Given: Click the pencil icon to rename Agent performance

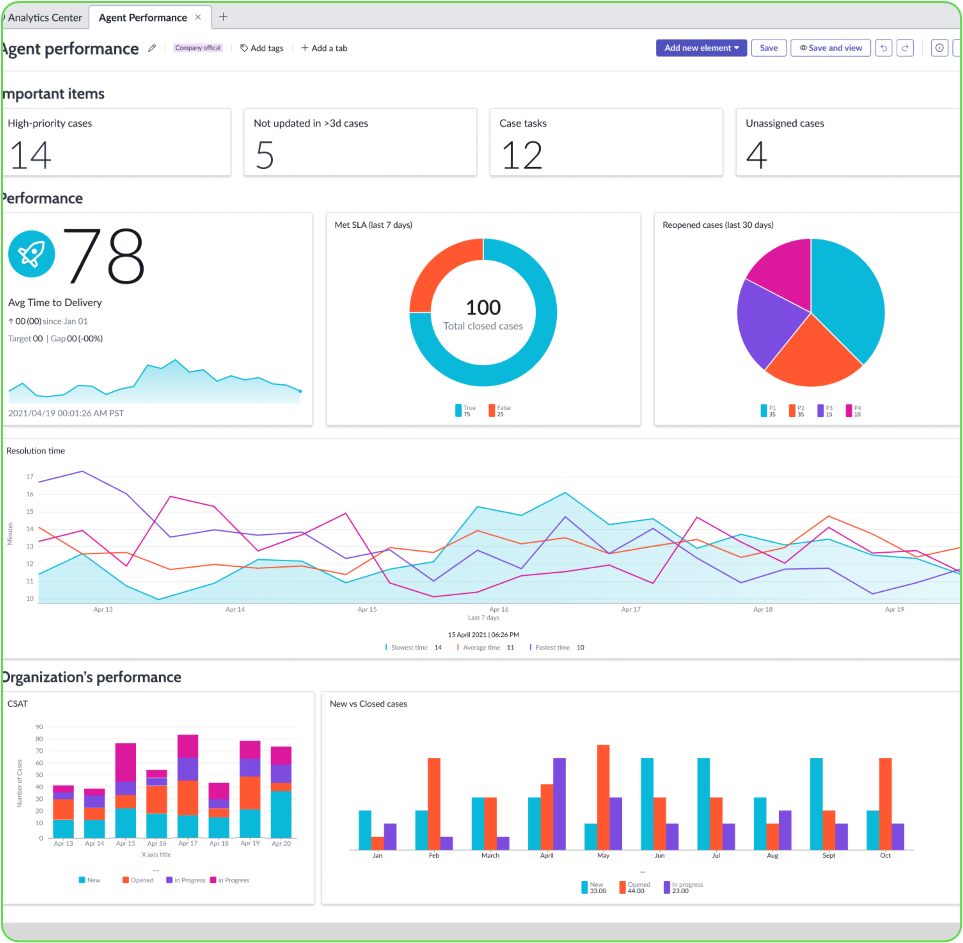Looking at the screenshot, I should [x=152, y=47].
